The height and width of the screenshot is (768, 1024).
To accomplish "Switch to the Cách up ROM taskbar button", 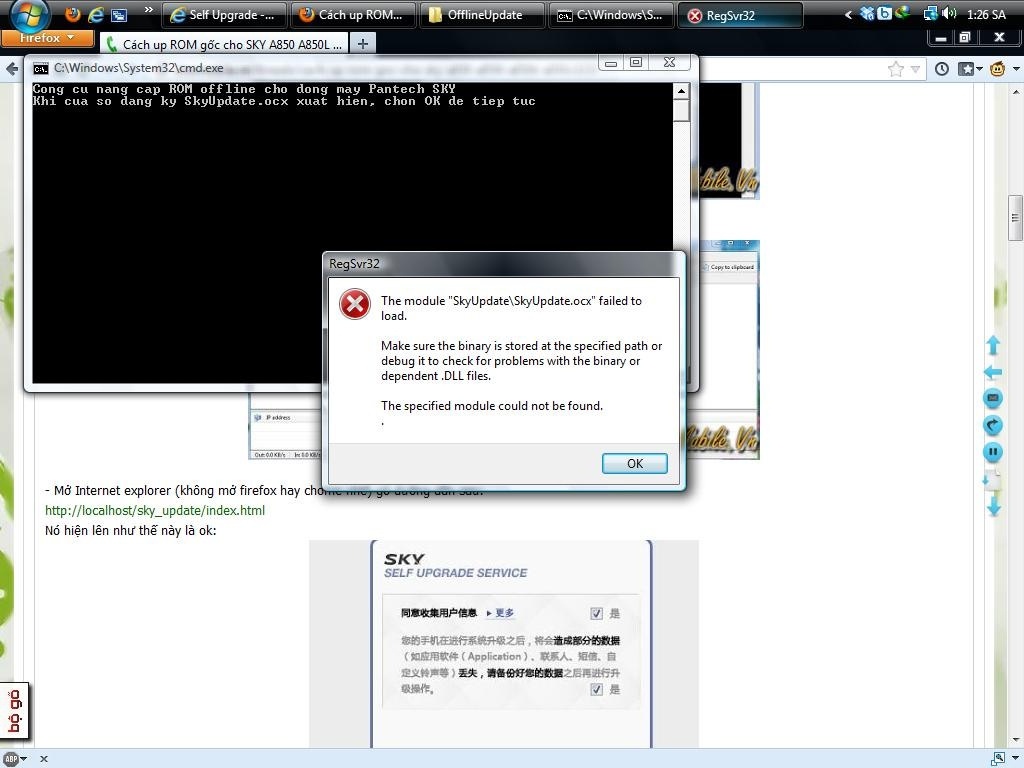I will tap(353, 15).
